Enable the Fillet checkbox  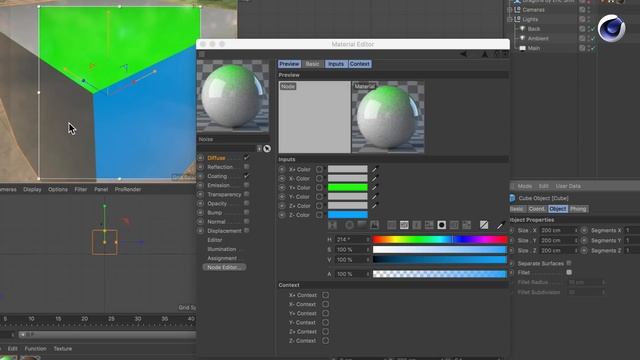[x=569, y=272]
